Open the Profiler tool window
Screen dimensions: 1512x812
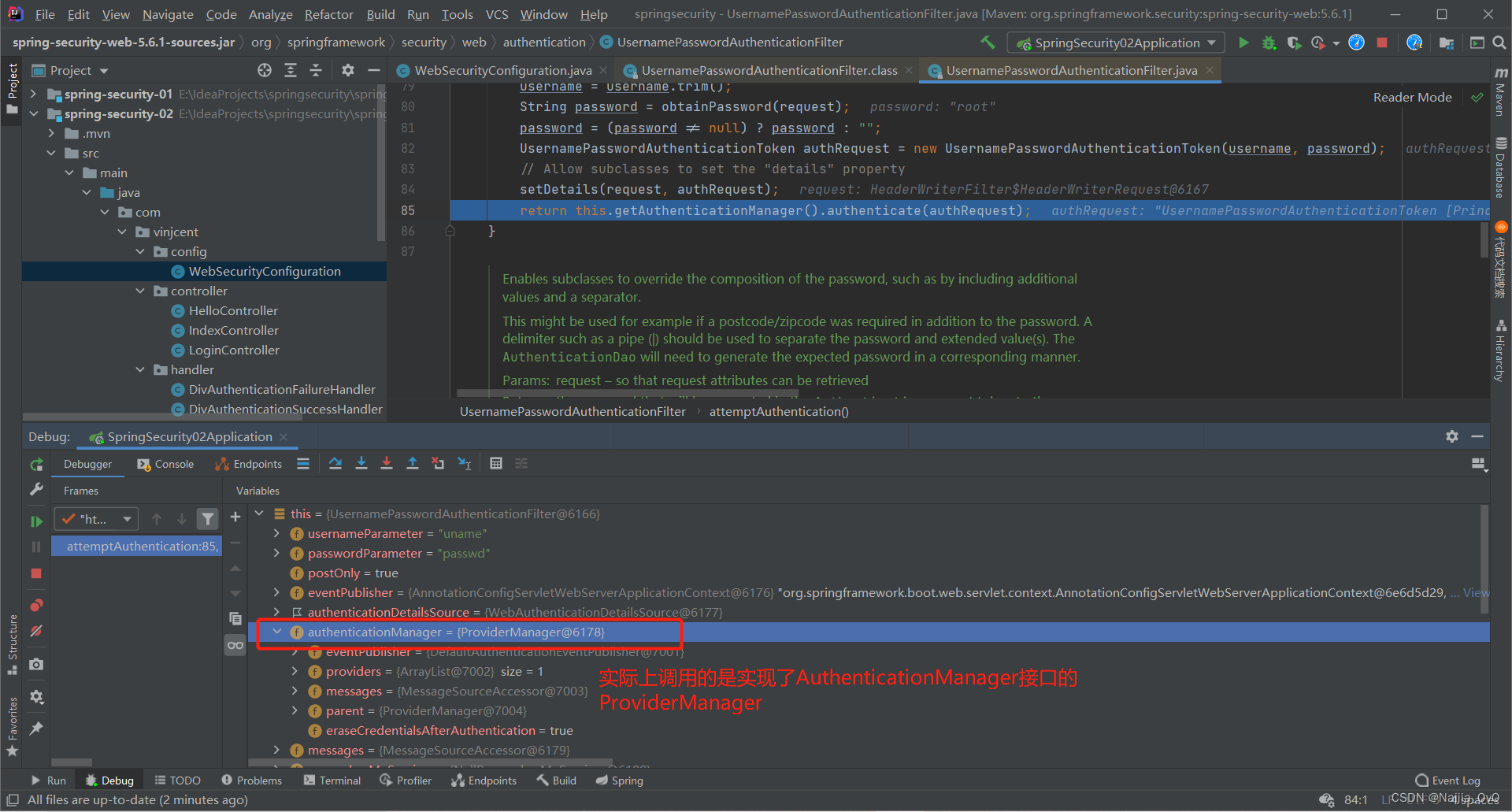pyautogui.click(x=406, y=780)
